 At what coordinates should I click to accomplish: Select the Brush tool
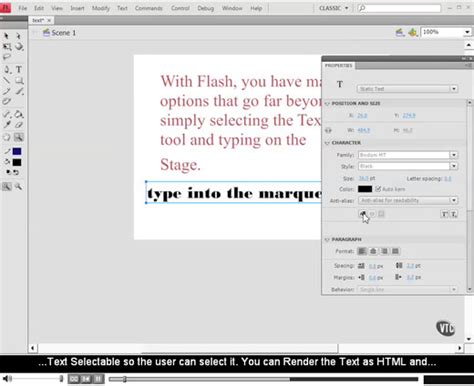pyautogui.click(x=19, y=91)
